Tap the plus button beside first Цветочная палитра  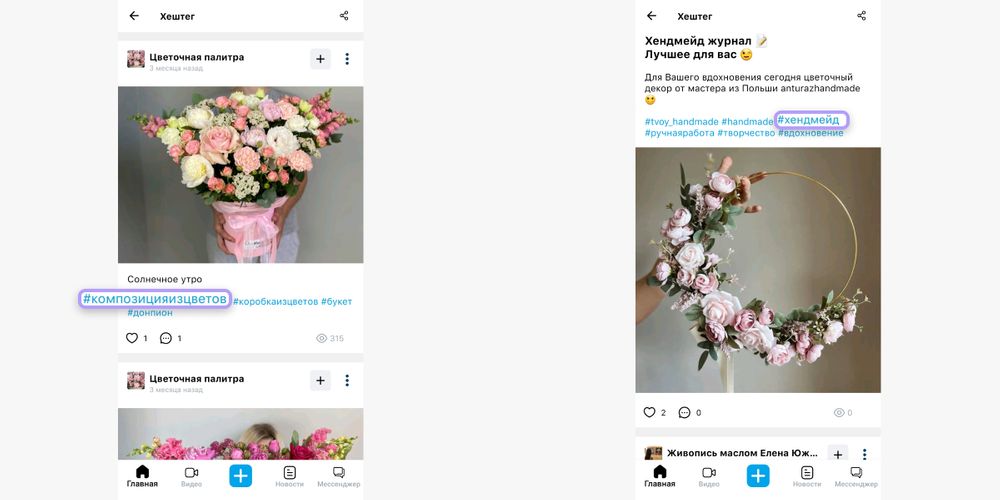coord(320,58)
